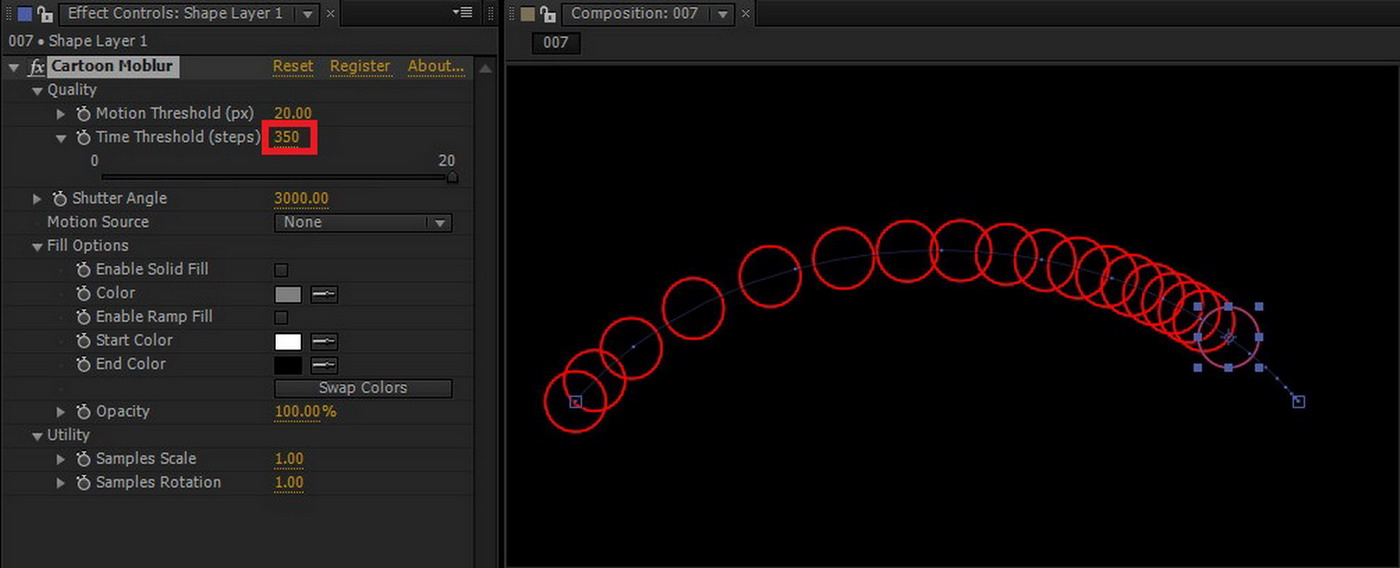Open the white Start Color swatch
The height and width of the screenshot is (568, 1400).
288,341
